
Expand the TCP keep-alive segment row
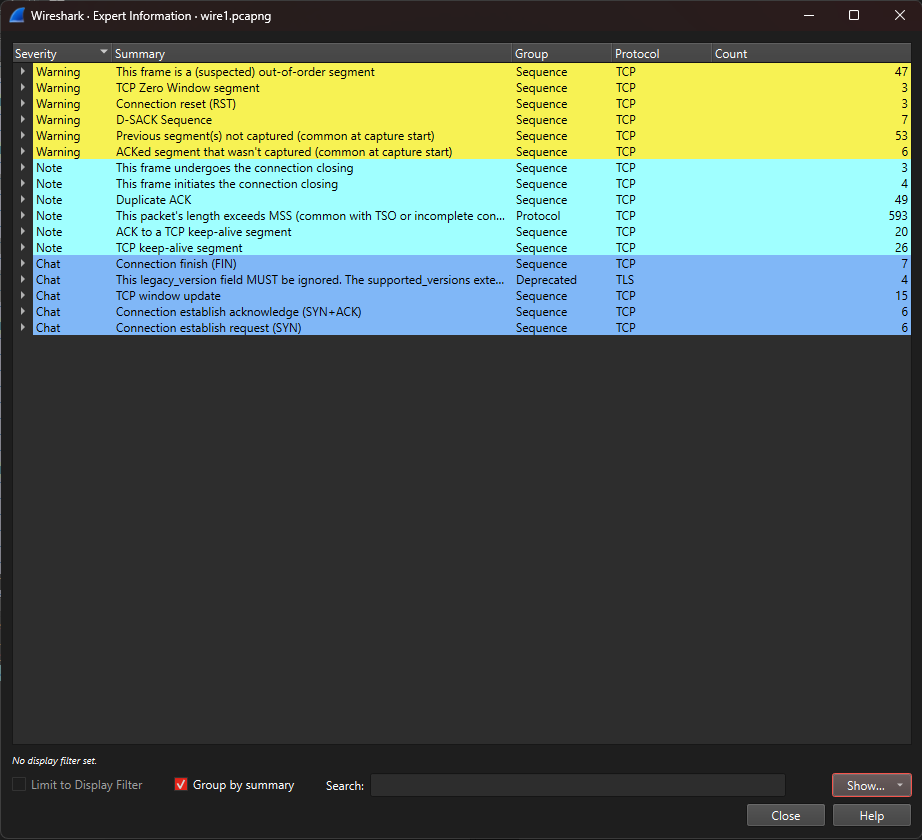[22, 247]
